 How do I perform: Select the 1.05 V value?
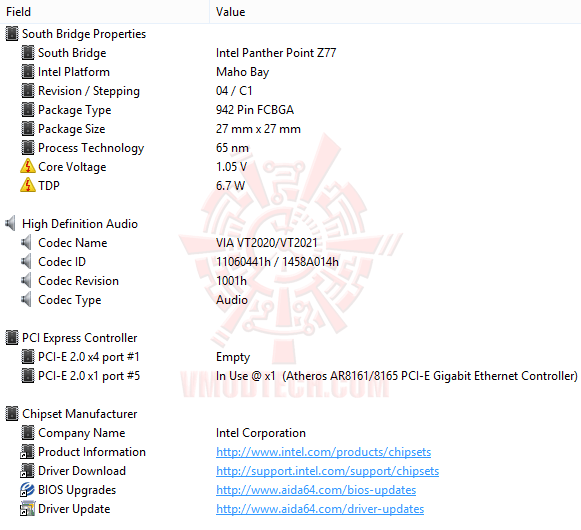(232, 166)
